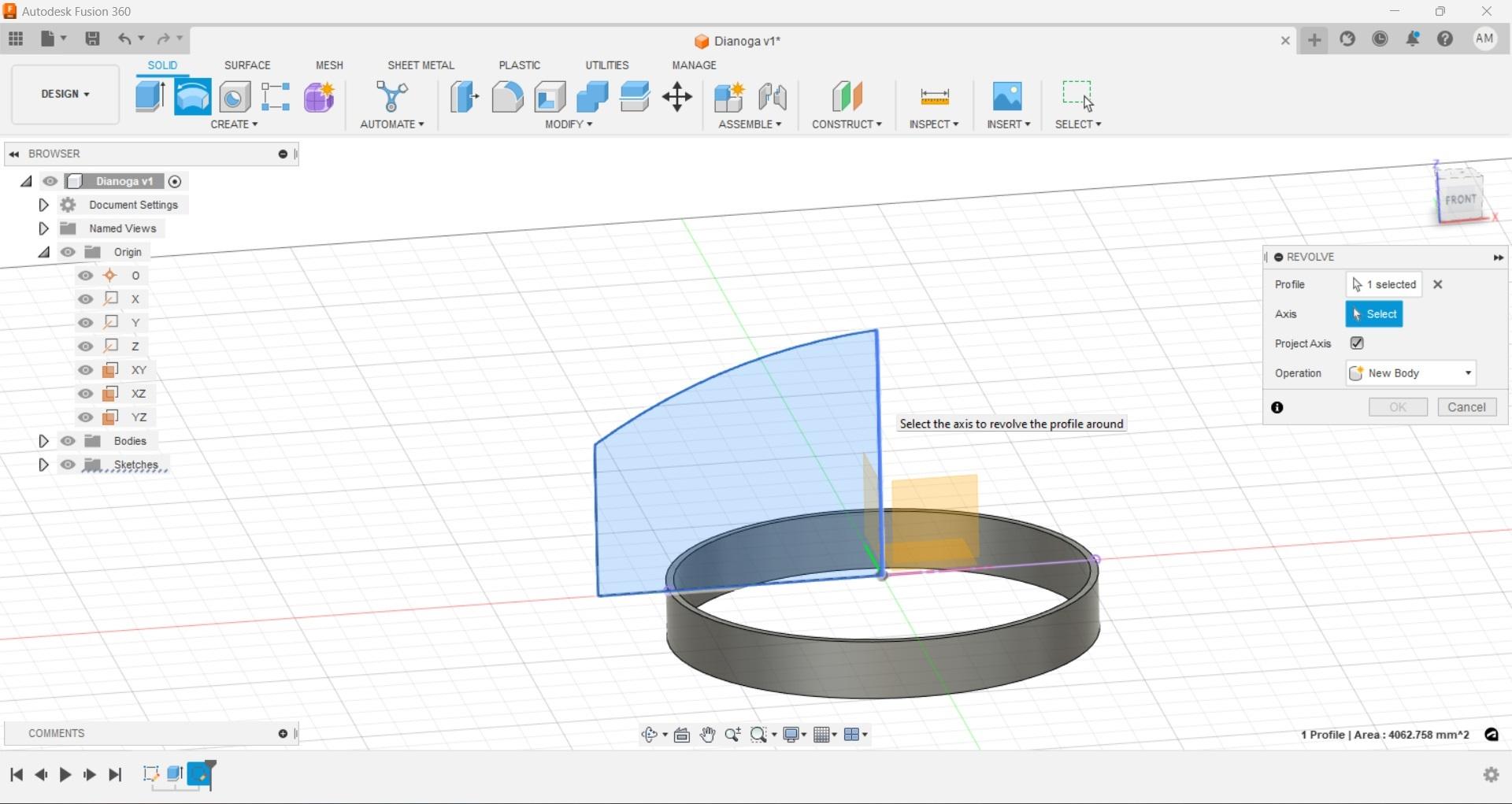1512x804 pixels.
Task: Launch the Automate tool
Action: [391, 96]
